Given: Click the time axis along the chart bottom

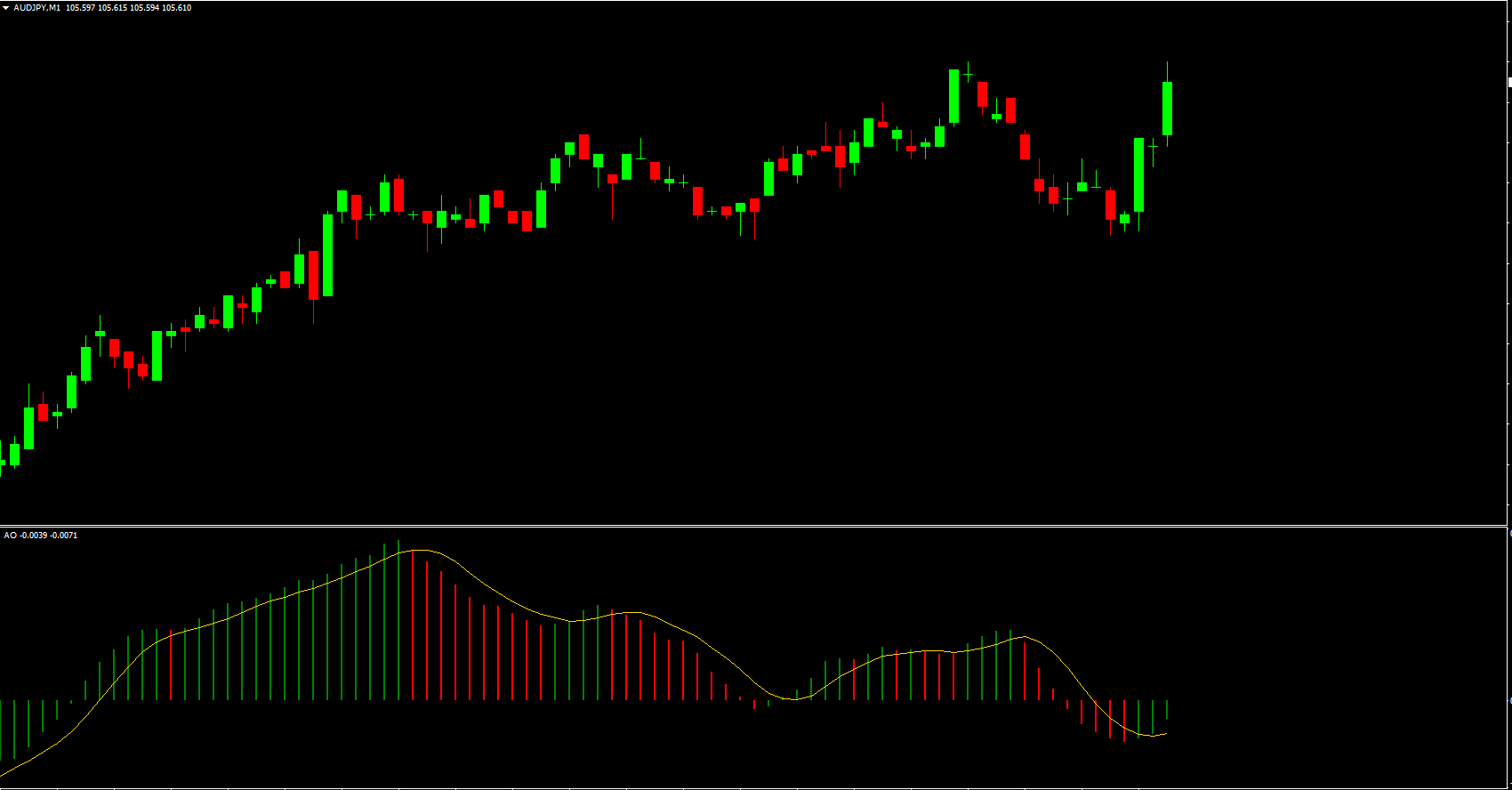Looking at the screenshot, I should click(754, 787).
